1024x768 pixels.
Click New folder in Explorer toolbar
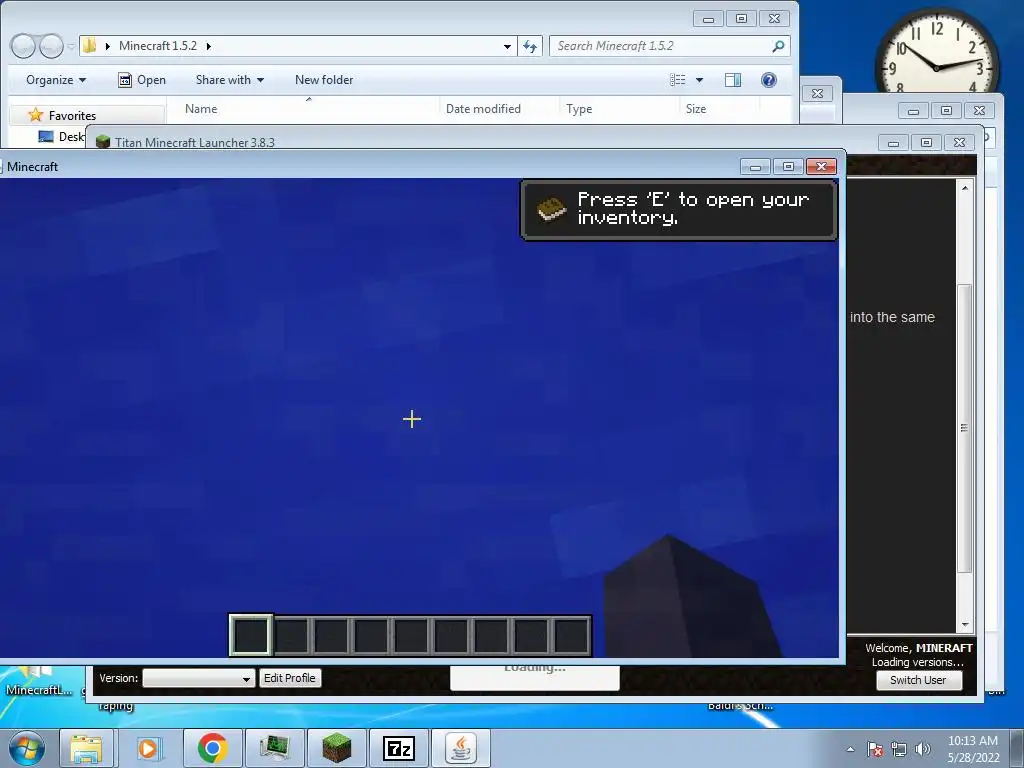[x=324, y=80]
